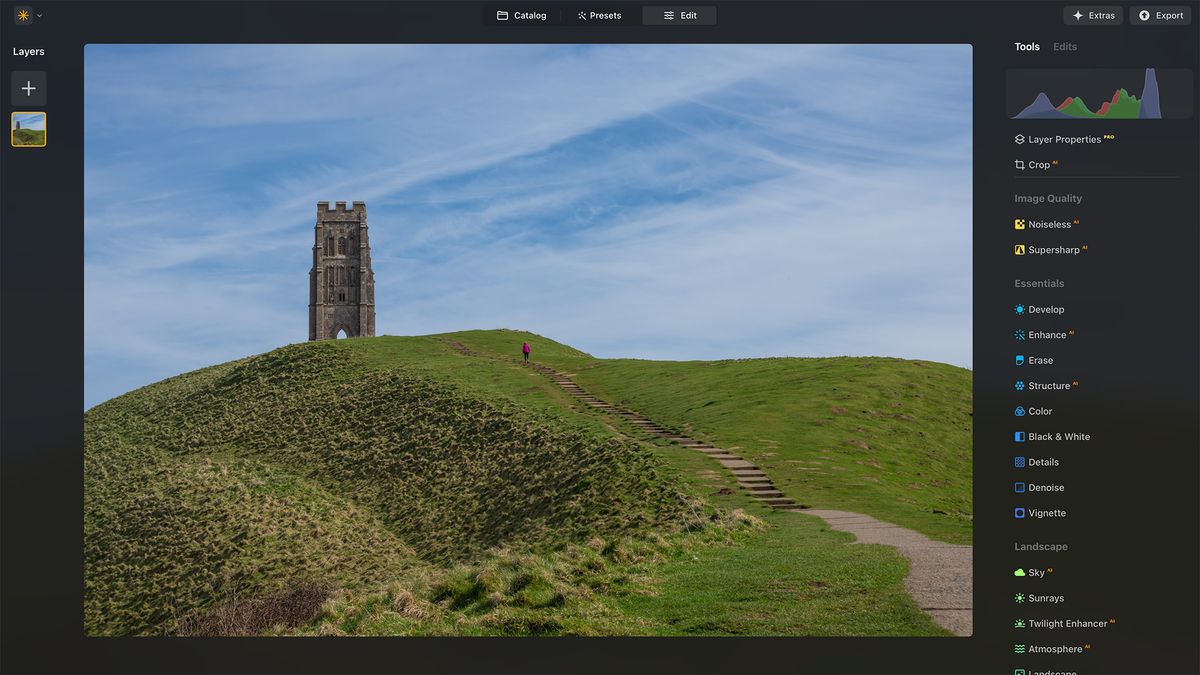1200x675 pixels.
Task: Open the Extras menu button
Action: (x=1093, y=15)
